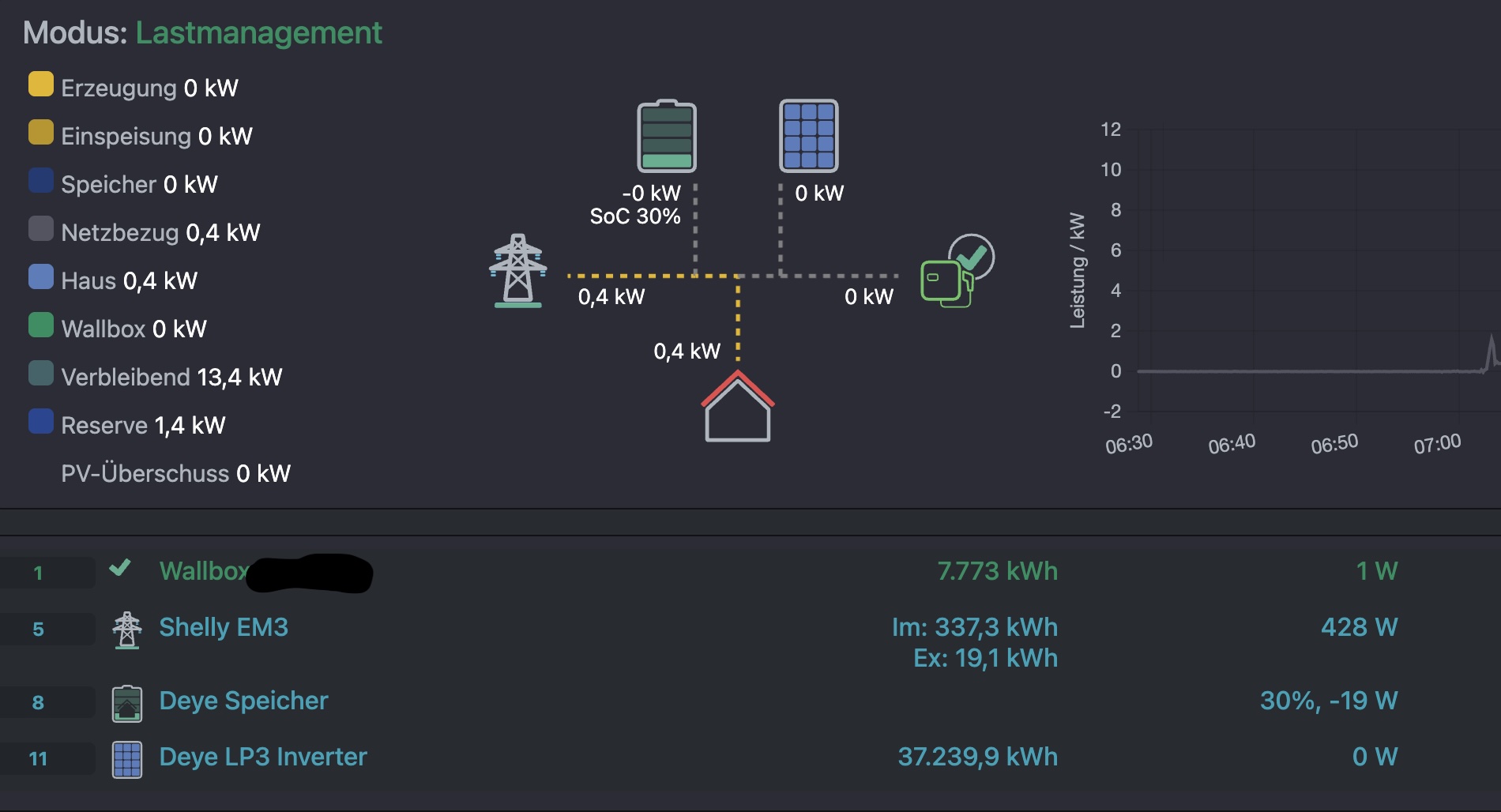1501x812 pixels.
Task: Click the green checkmark beside Wallbox row
Action: click(120, 568)
